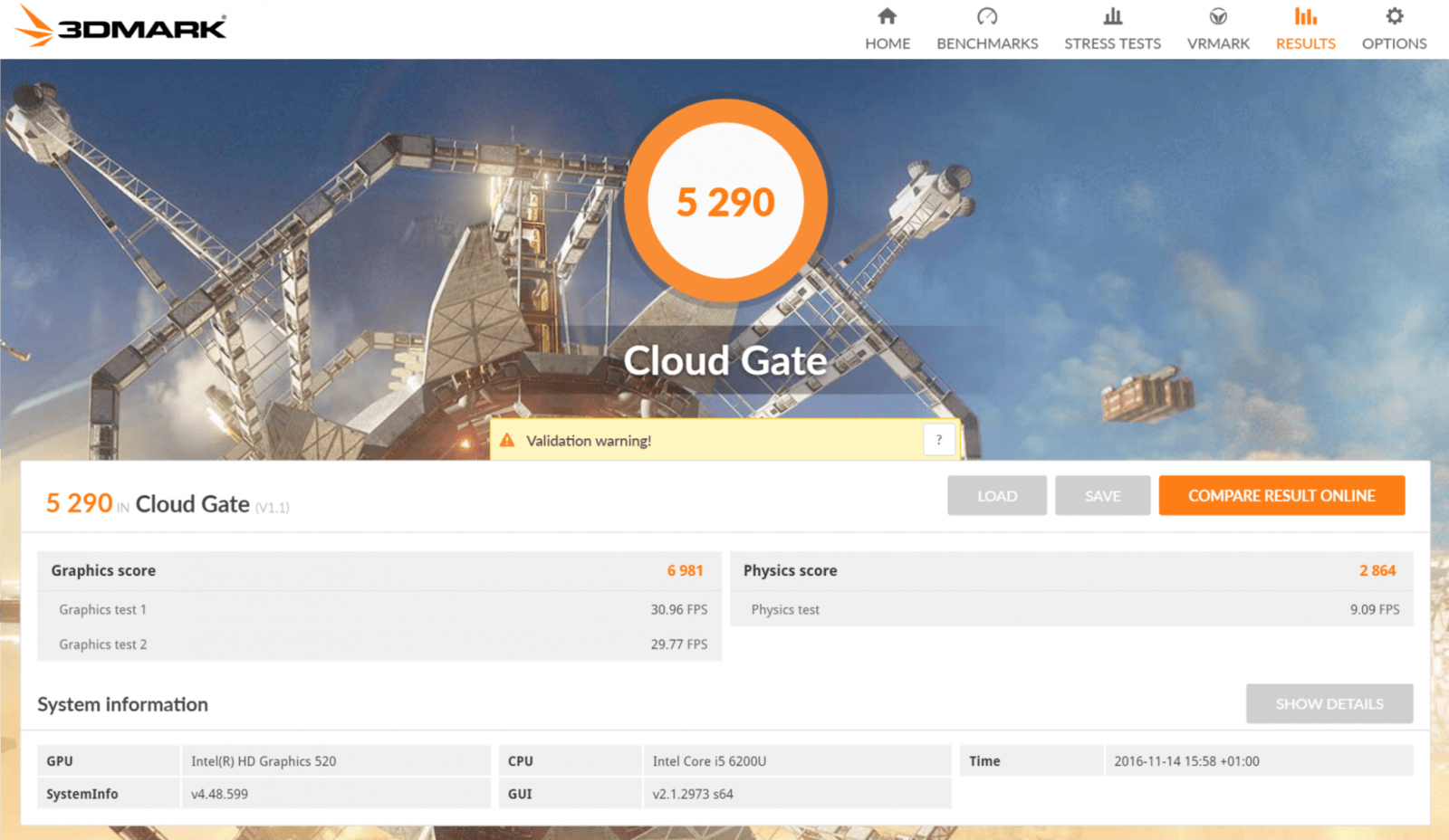Click the v2.1.2973 s64 value
Image resolution: width=1449 pixels, height=840 pixels.
pos(693,794)
